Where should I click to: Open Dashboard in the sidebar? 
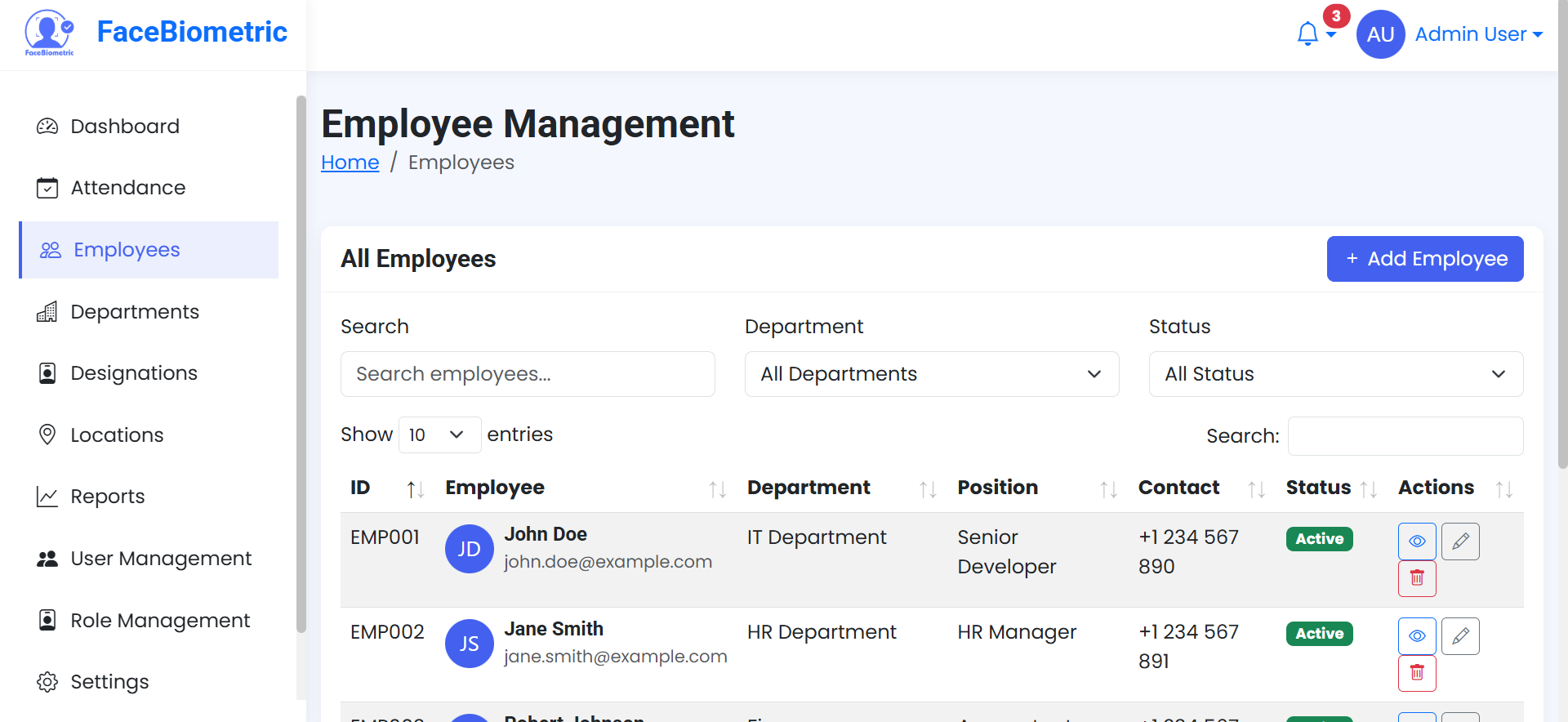coord(149,127)
